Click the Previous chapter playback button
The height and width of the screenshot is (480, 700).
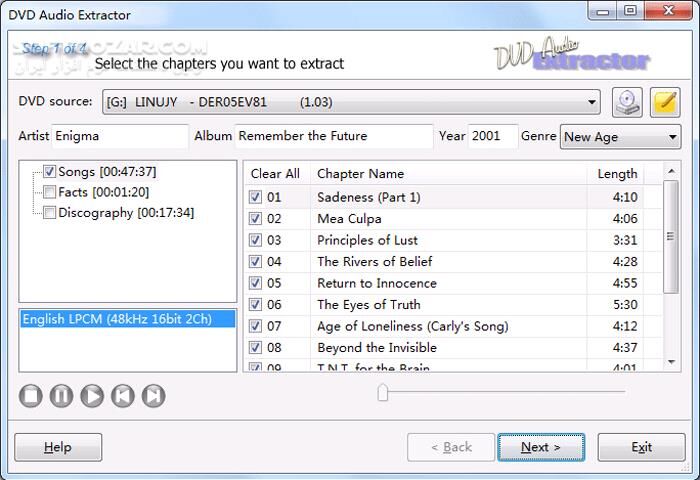tap(123, 396)
